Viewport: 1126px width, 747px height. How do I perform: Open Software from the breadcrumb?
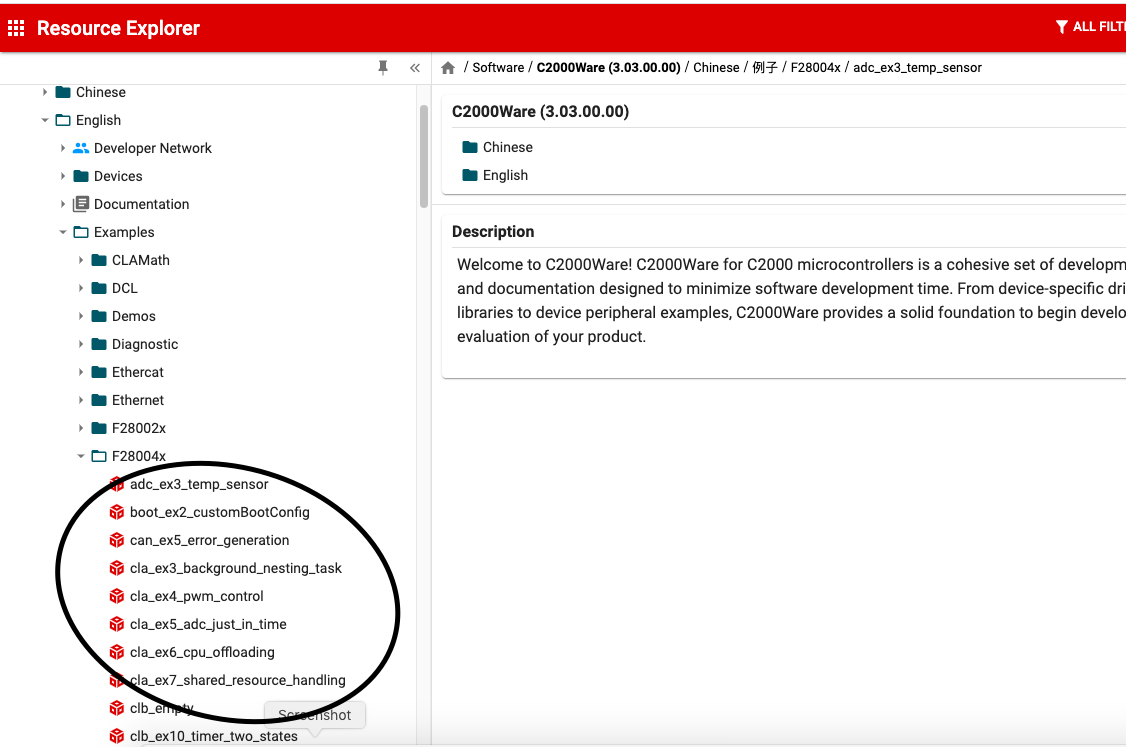click(x=498, y=67)
